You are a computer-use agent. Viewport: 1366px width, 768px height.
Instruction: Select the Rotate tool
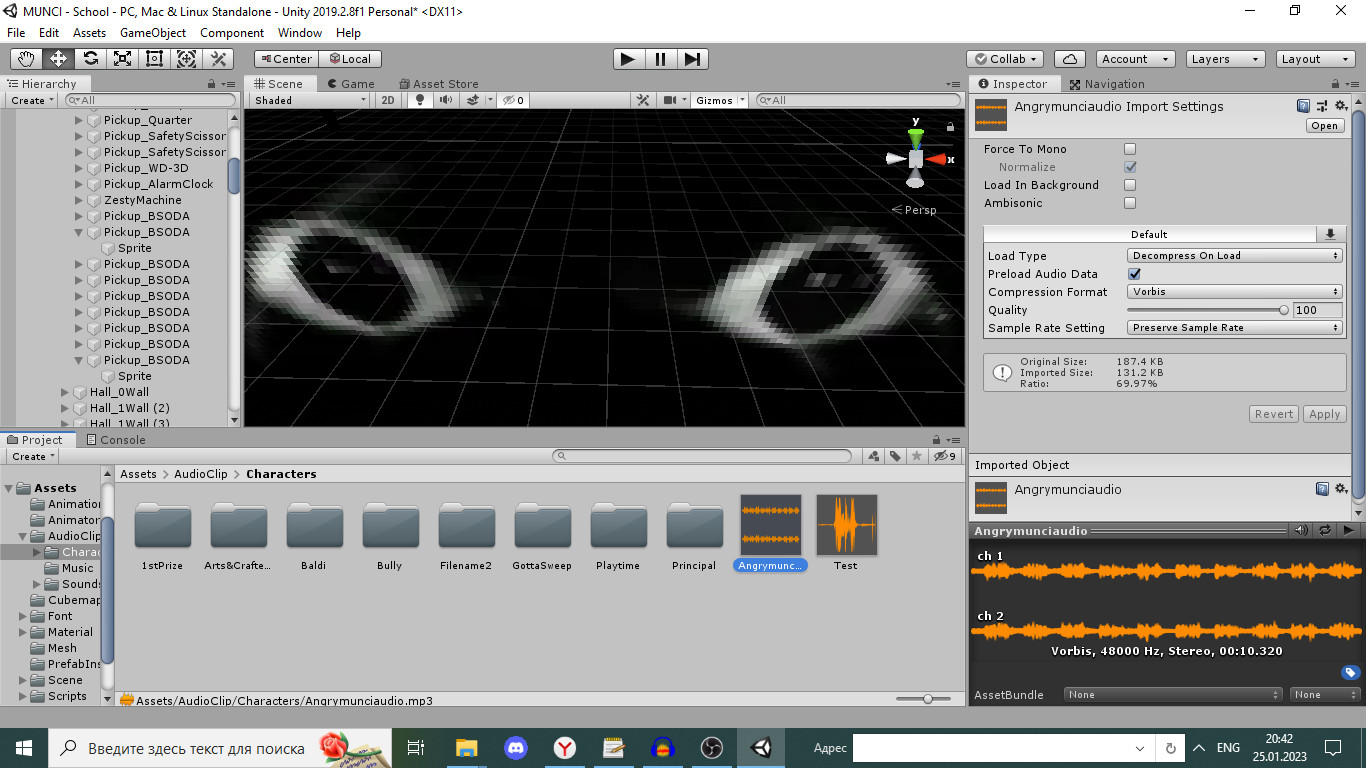click(x=91, y=59)
